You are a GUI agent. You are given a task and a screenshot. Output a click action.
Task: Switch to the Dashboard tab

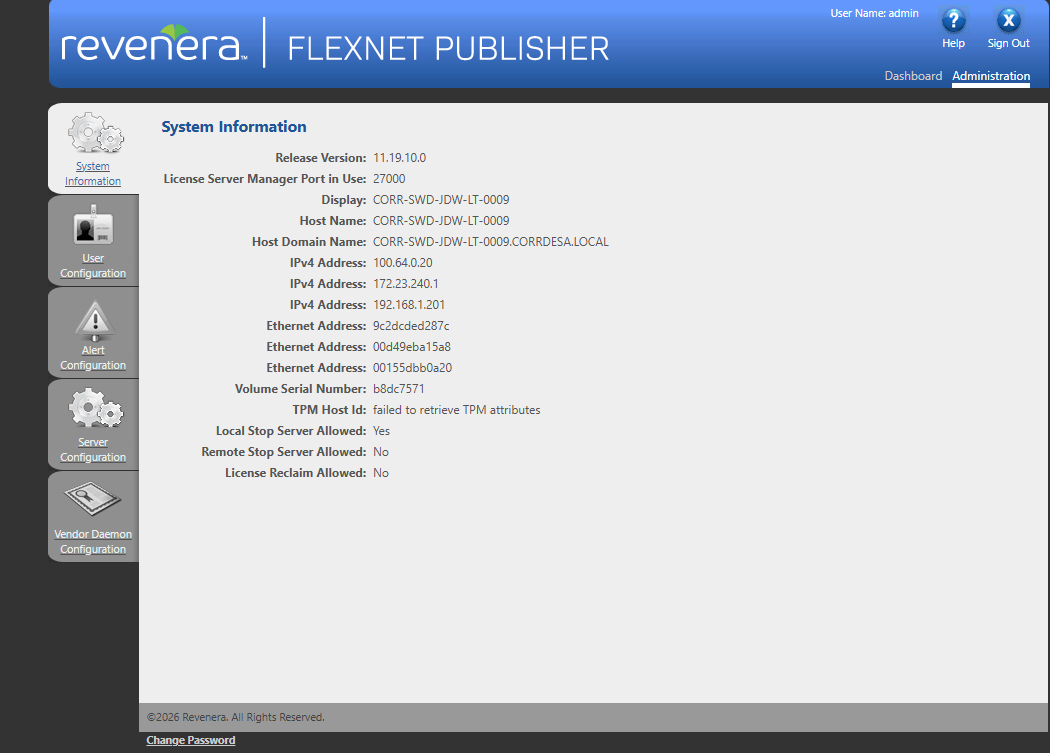(x=913, y=76)
